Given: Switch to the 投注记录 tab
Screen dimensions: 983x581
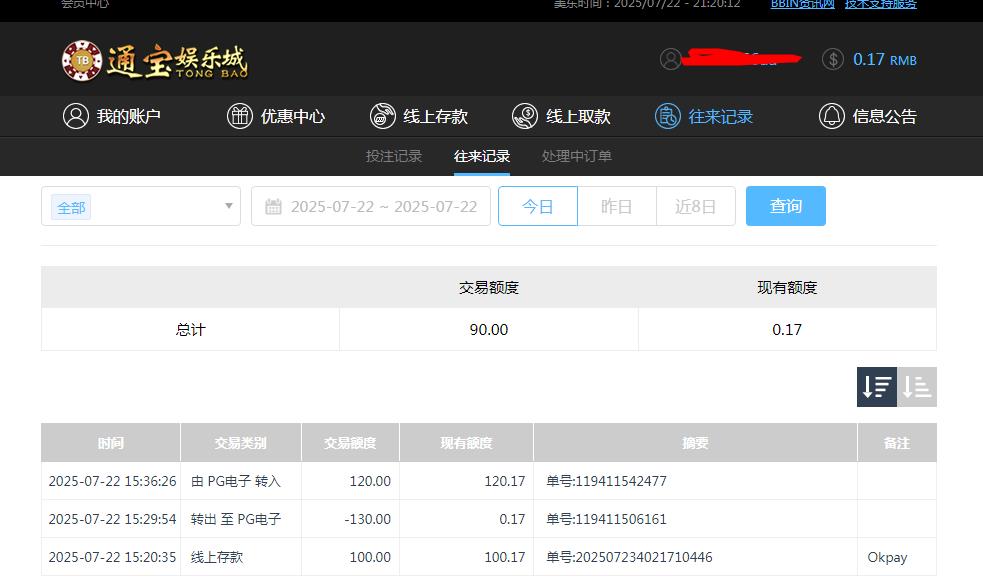Looking at the screenshot, I should (x=393, y=156).
